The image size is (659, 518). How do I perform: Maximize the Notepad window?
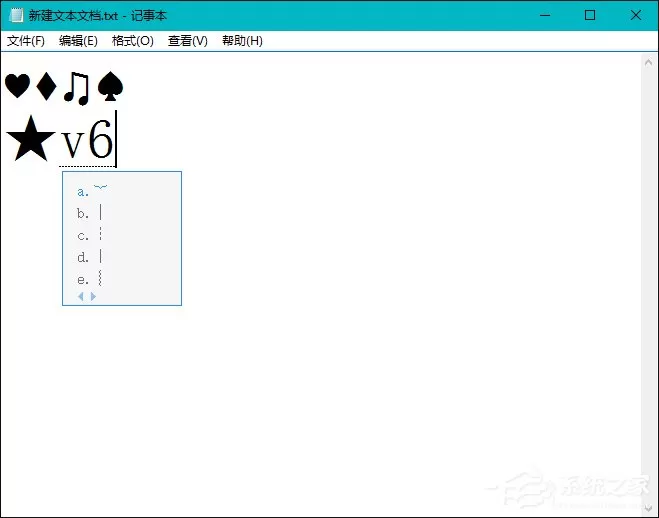[x=590, y=15]
